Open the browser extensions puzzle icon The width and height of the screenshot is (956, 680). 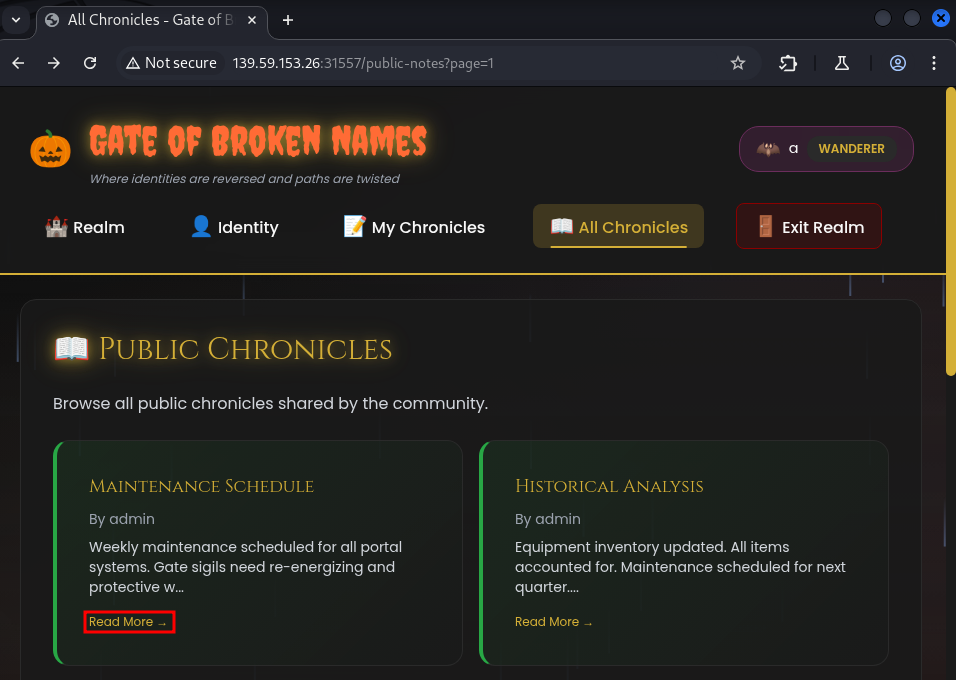point(788,63)
